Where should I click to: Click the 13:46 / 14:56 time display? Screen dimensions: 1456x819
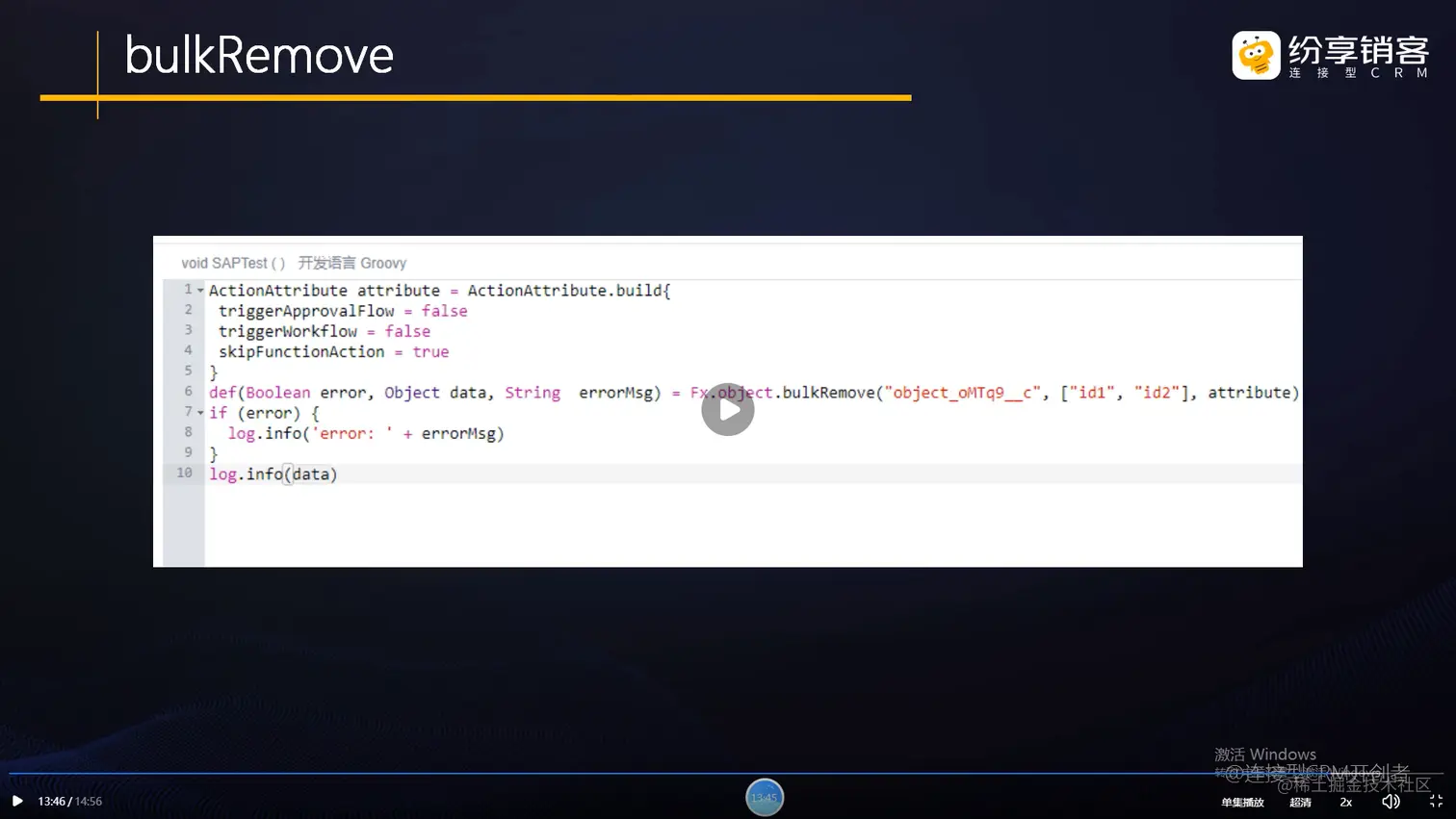(x=69, y=802)
